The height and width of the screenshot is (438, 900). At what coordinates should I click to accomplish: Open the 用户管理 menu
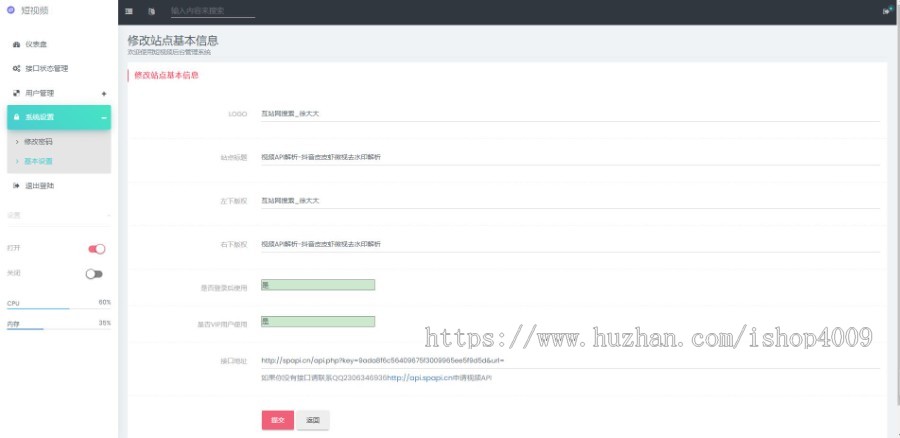pyautogui.click(x=59, y=92)
